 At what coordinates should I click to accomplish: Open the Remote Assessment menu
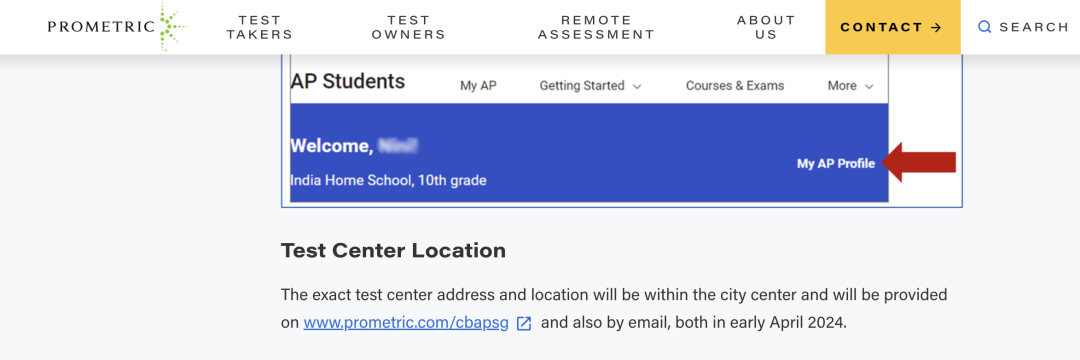pyautogui.click(x=596, y=28)
